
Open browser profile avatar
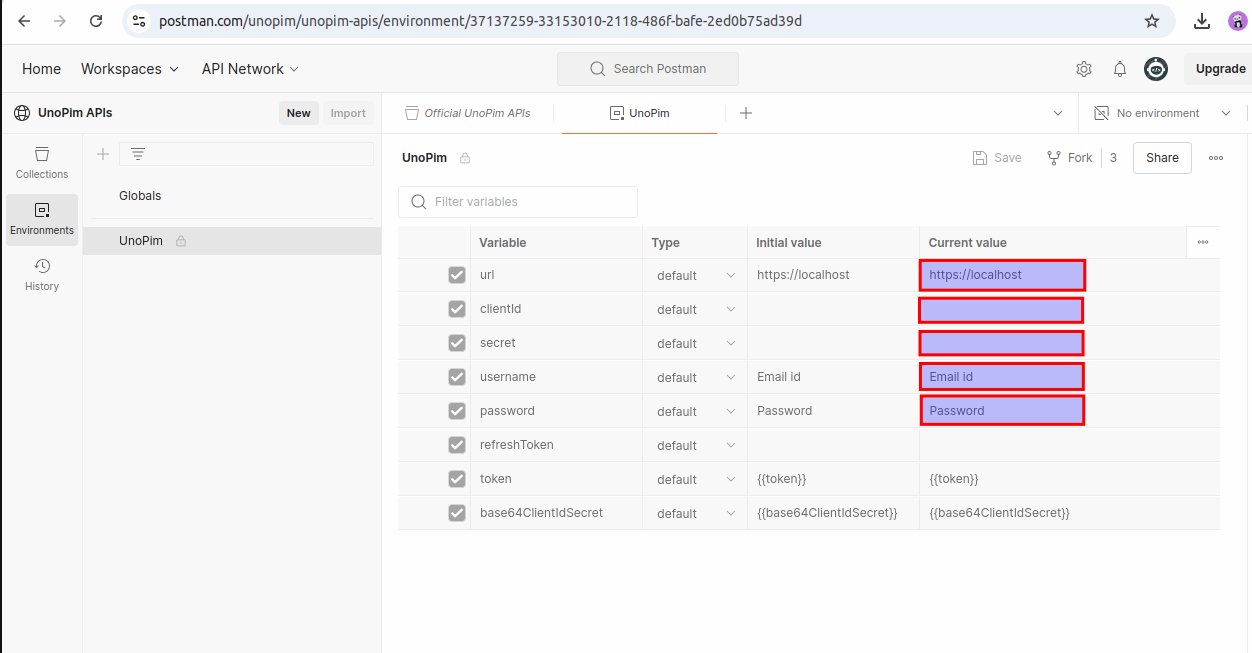pyautogui.click(x=1237, y=21)
